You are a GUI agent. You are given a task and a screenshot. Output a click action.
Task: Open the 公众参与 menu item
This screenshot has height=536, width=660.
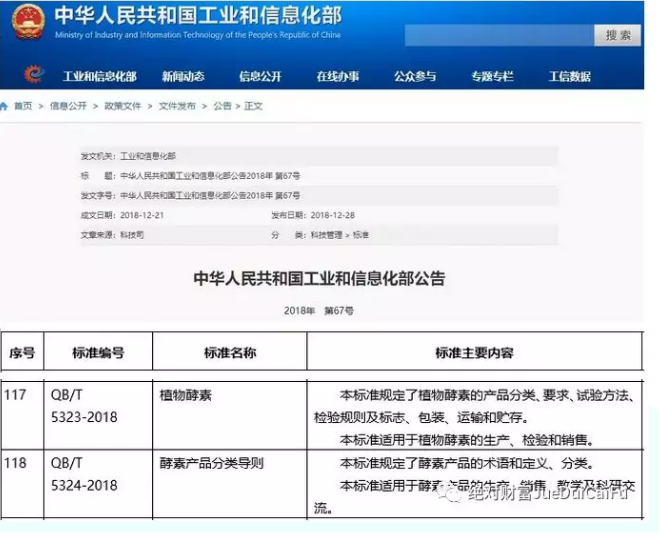(415, 76)
